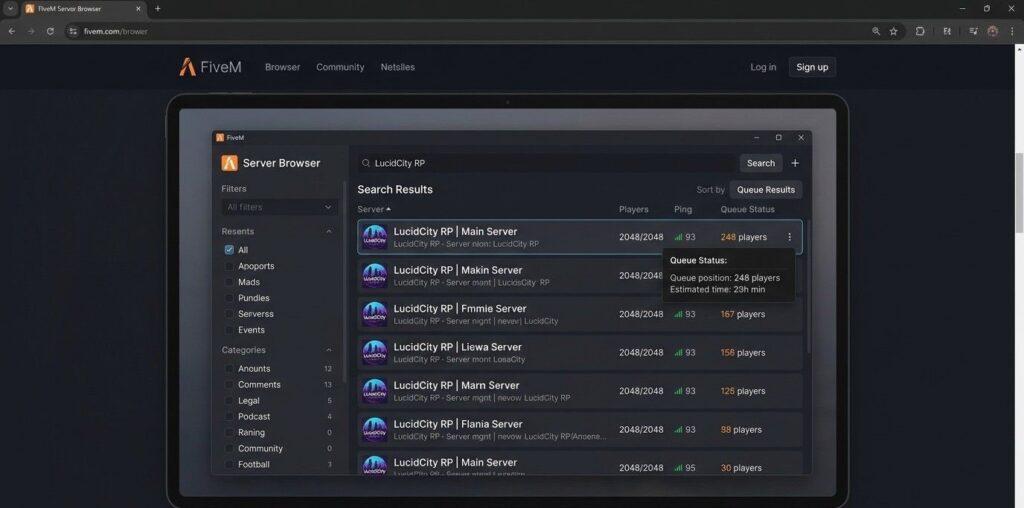Bookmark this page with the star icon
Image resolution: width=1024 pixels, height=508 pixels.
[x=893, y=31]
